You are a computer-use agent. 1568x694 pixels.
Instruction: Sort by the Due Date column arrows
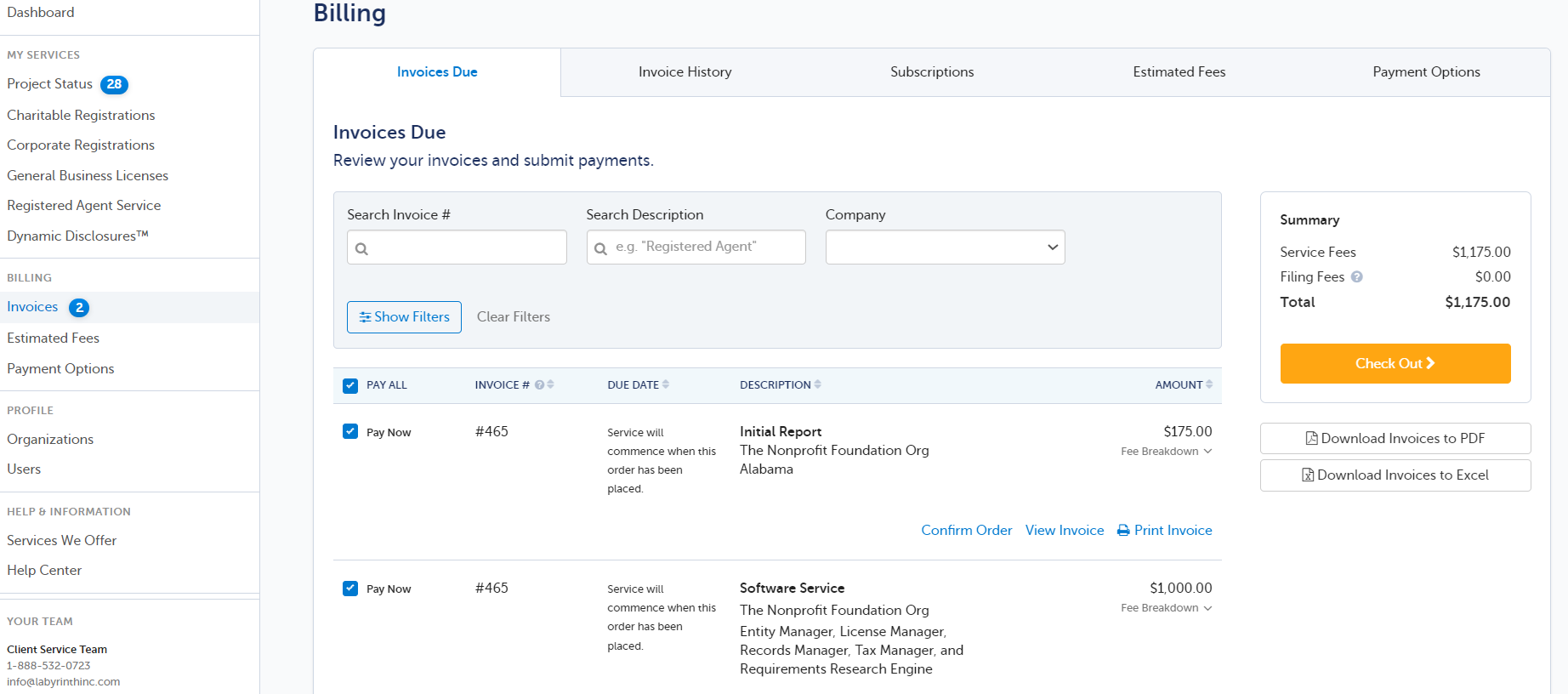[x=666, y=384]
